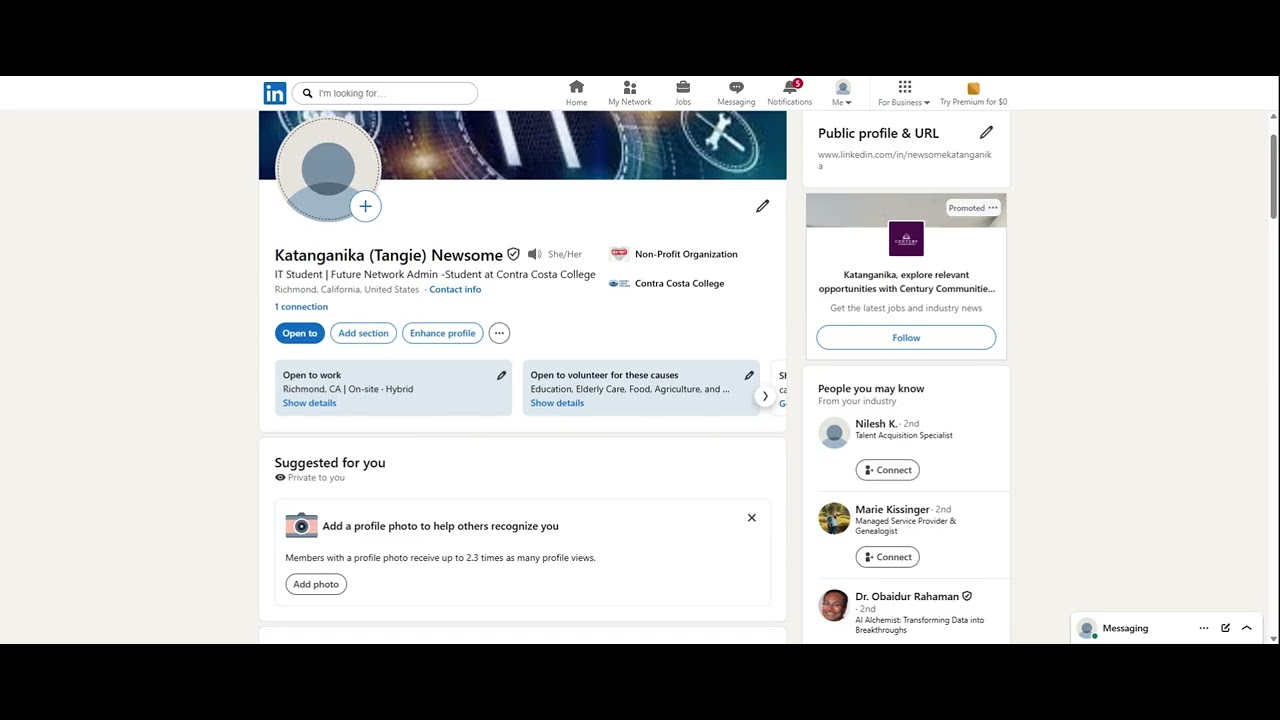Open Marie Kissinger's profile photo

(834, 519)
